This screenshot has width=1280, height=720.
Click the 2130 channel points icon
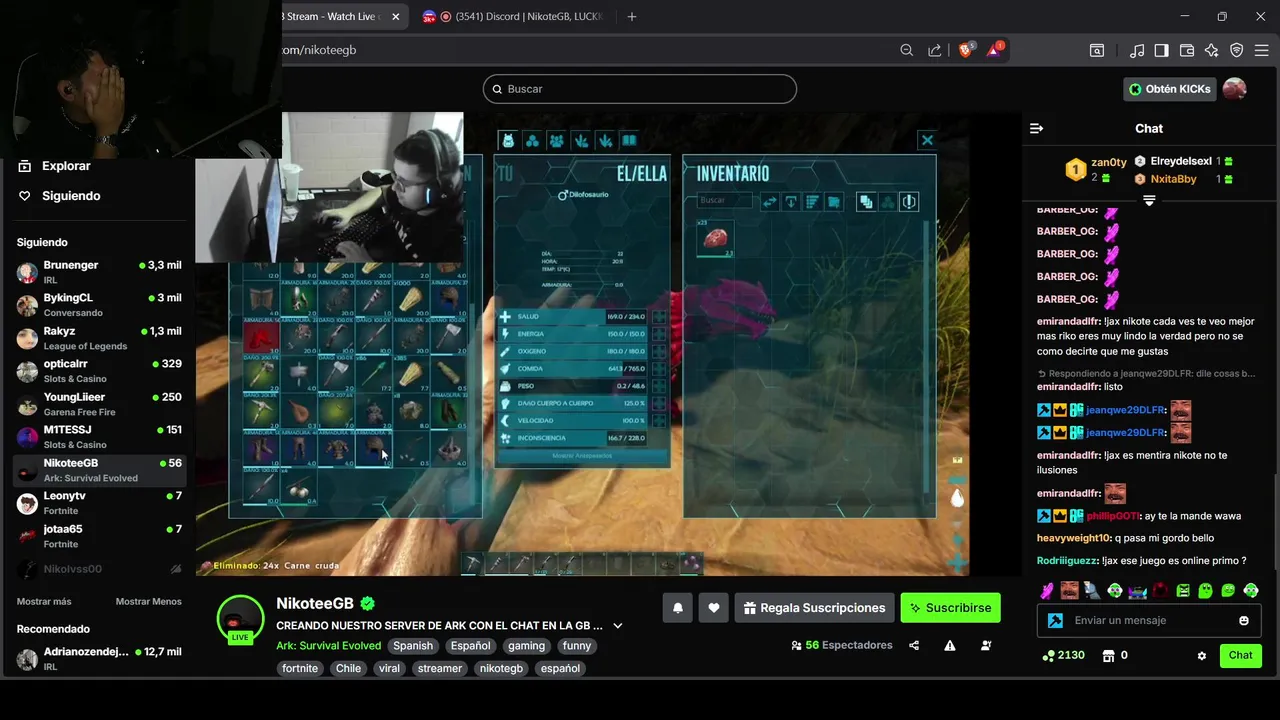click(1048, 656)
